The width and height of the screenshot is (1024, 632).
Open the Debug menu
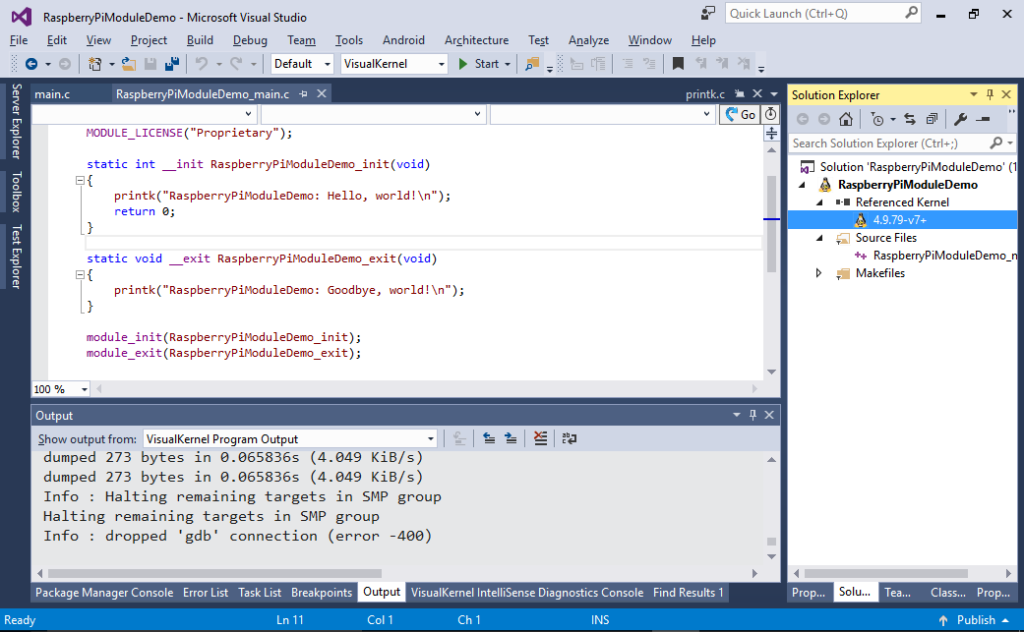250,40
